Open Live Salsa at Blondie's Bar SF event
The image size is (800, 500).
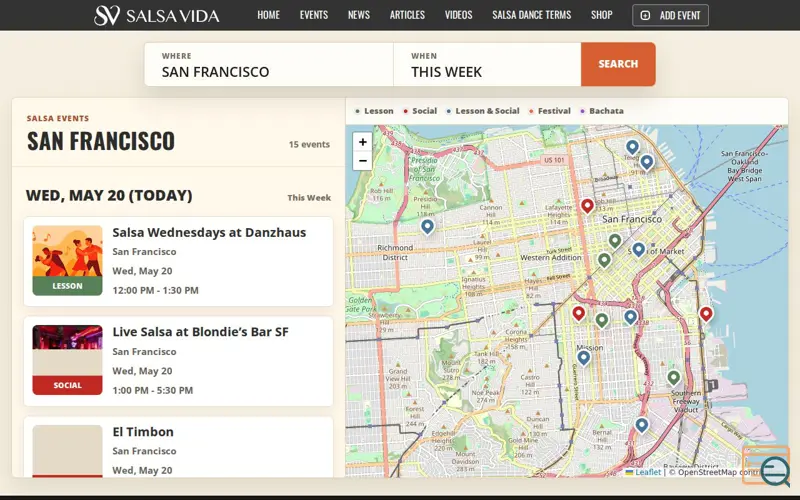201,332
